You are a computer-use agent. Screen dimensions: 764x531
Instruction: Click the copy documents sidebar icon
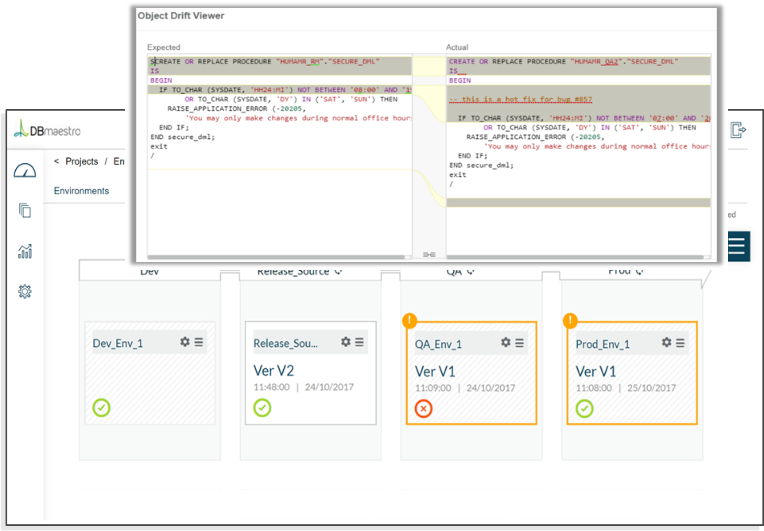(25, 210)
